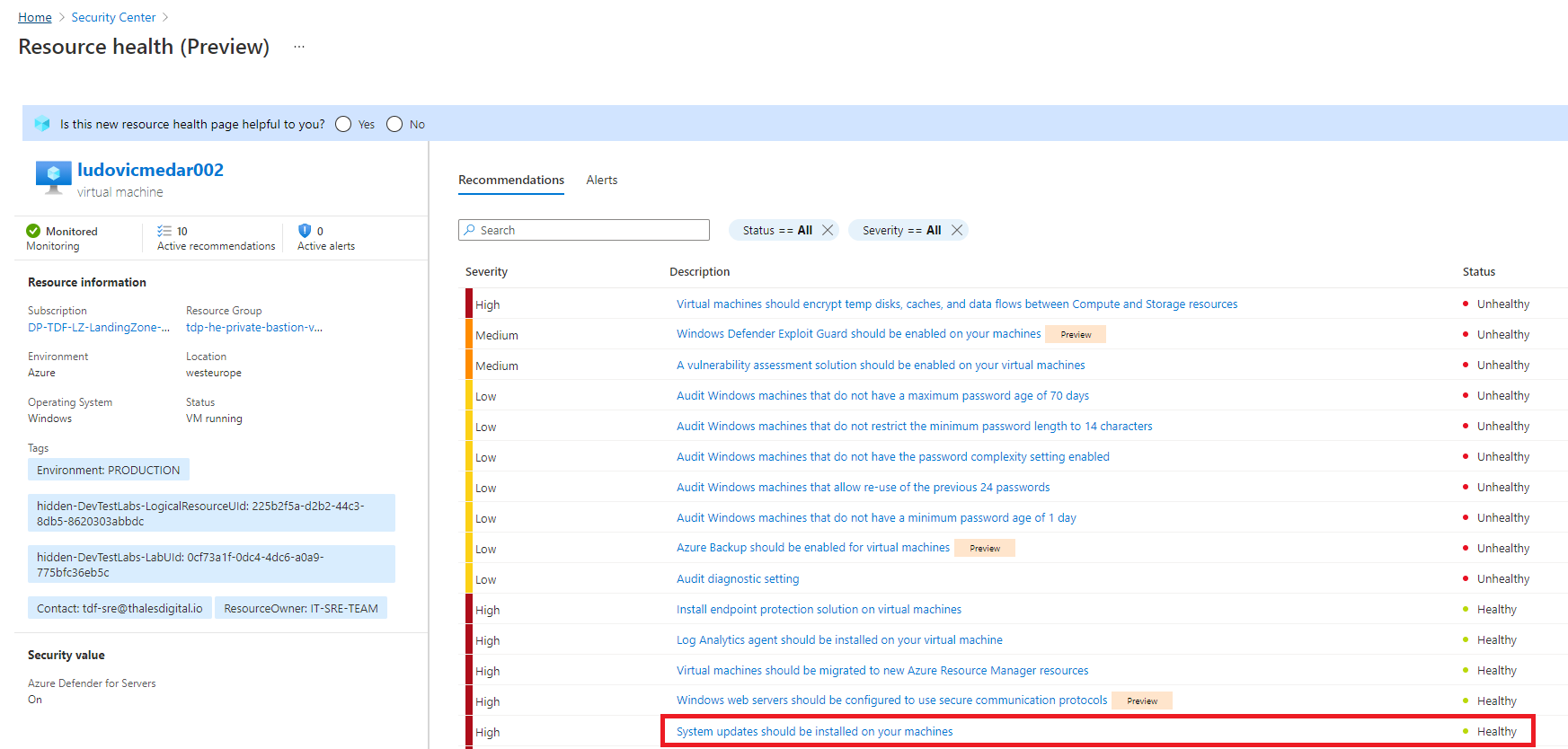Open Install endpoint protection solution recommendation
The height and width of the screenshot is (749, 1568).
pyautogui.click(x=819, y=609)
